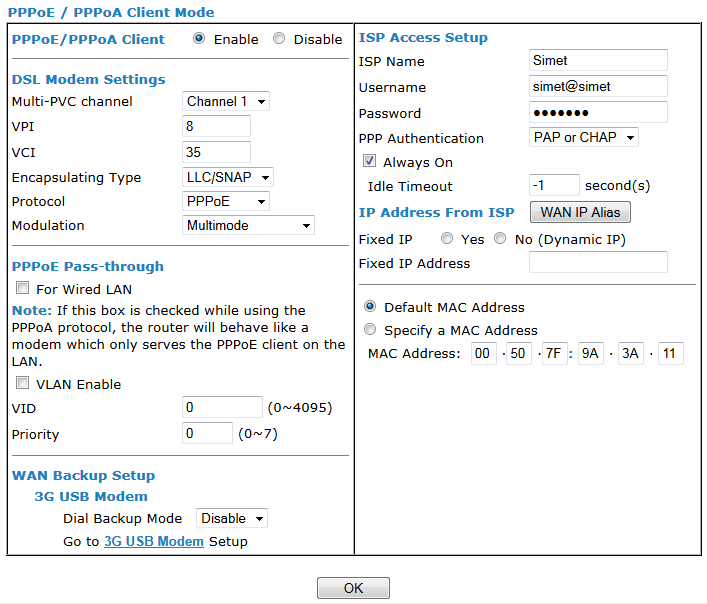Toggle the VLAN Enable checkbox
707x604 pixels.
(22, 384)
